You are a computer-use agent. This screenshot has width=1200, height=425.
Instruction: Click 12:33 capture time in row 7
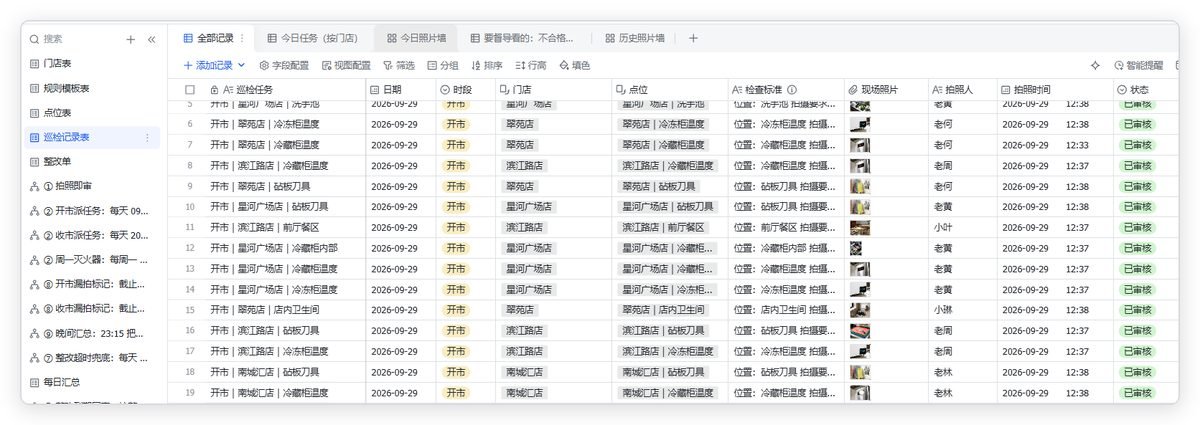pos(1077,145)
